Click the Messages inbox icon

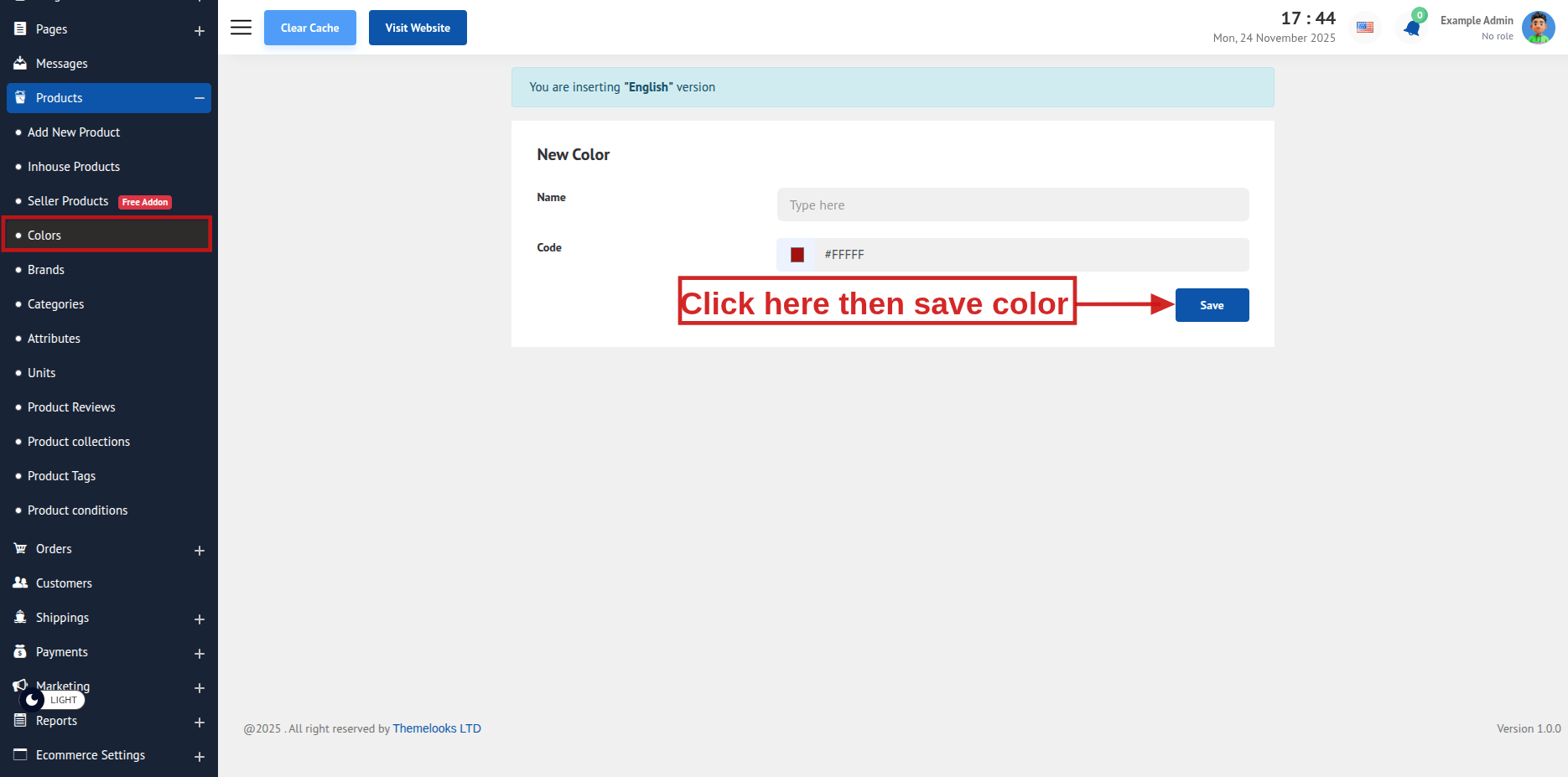[20, 64]
